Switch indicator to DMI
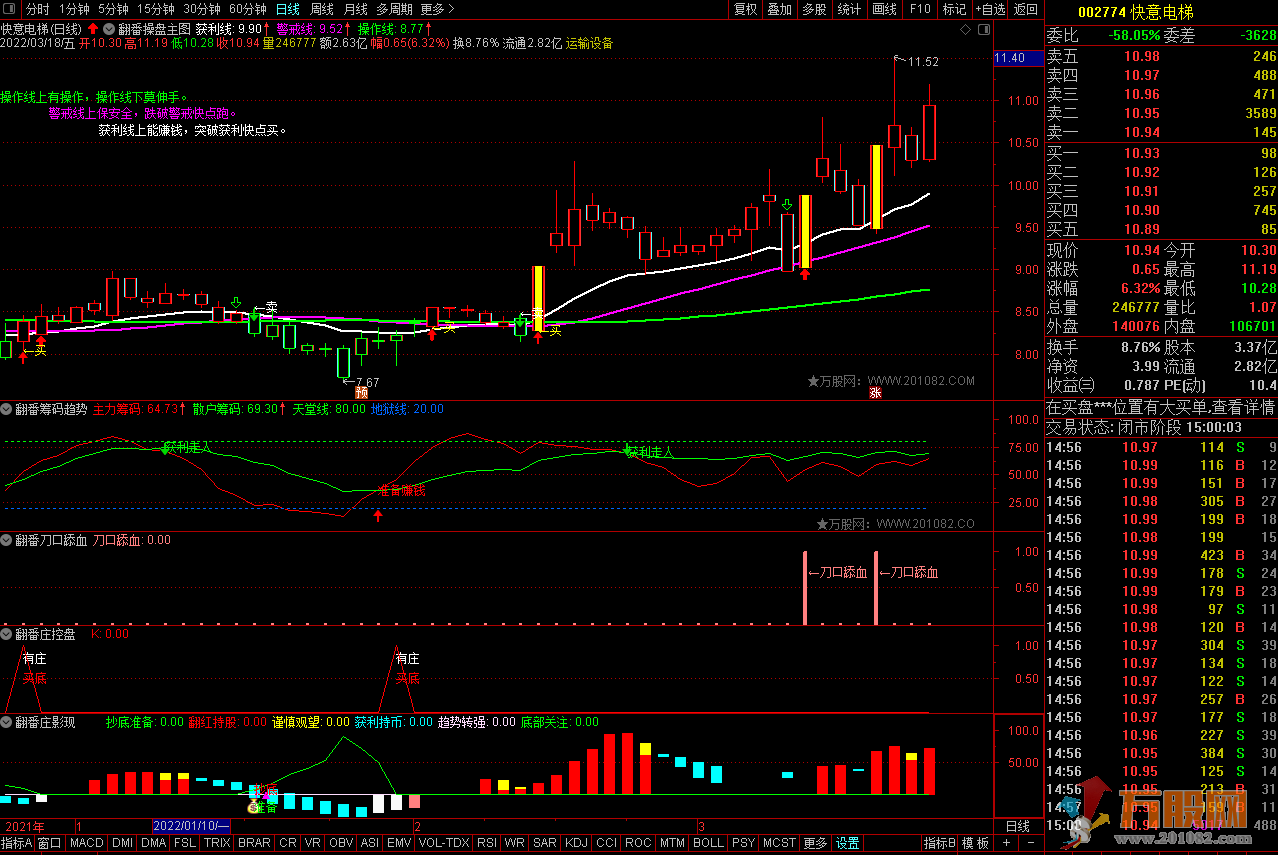The width and height of the screenshot is (1278, 855). (122, 843)
